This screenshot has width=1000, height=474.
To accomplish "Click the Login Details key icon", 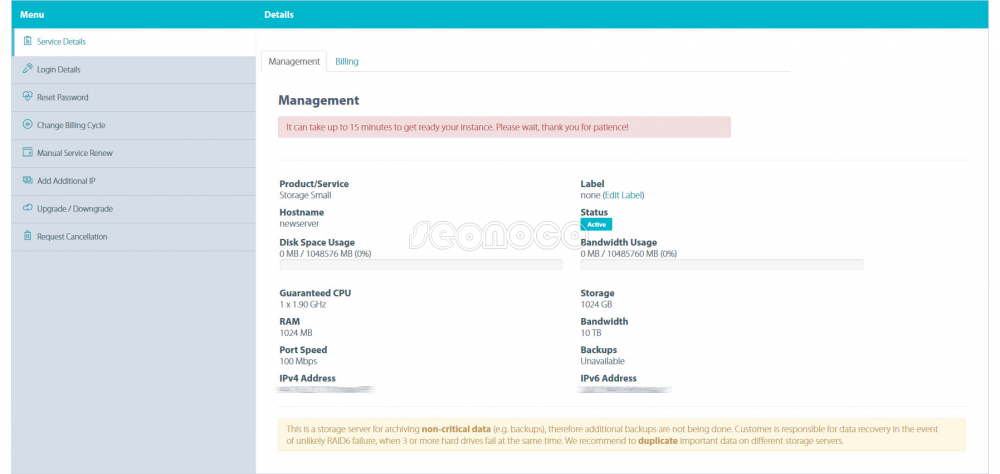I will pyautogui.click(x=27, y=69).
